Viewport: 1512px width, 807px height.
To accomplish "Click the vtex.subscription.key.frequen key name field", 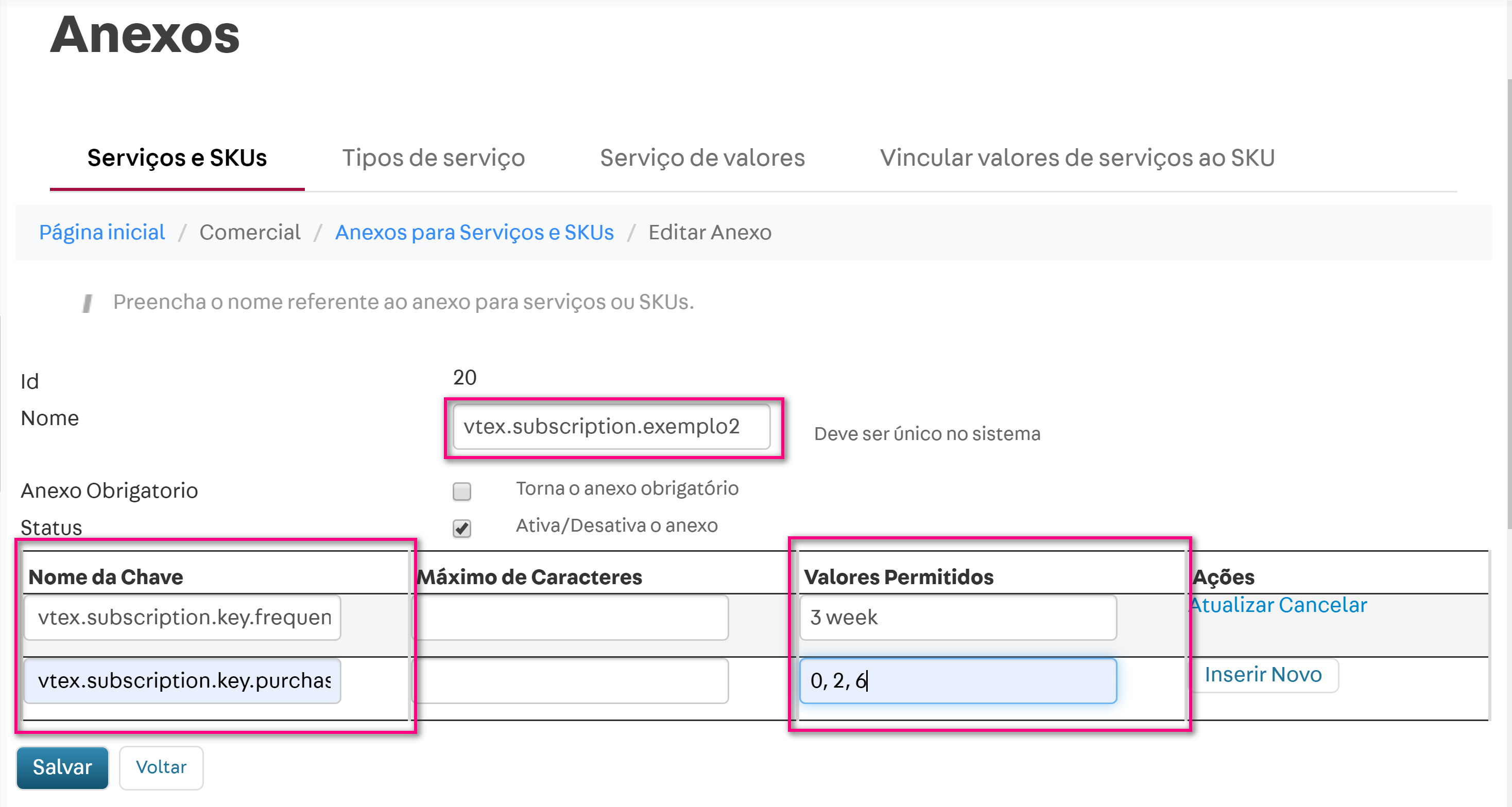I will click(182, 618).
